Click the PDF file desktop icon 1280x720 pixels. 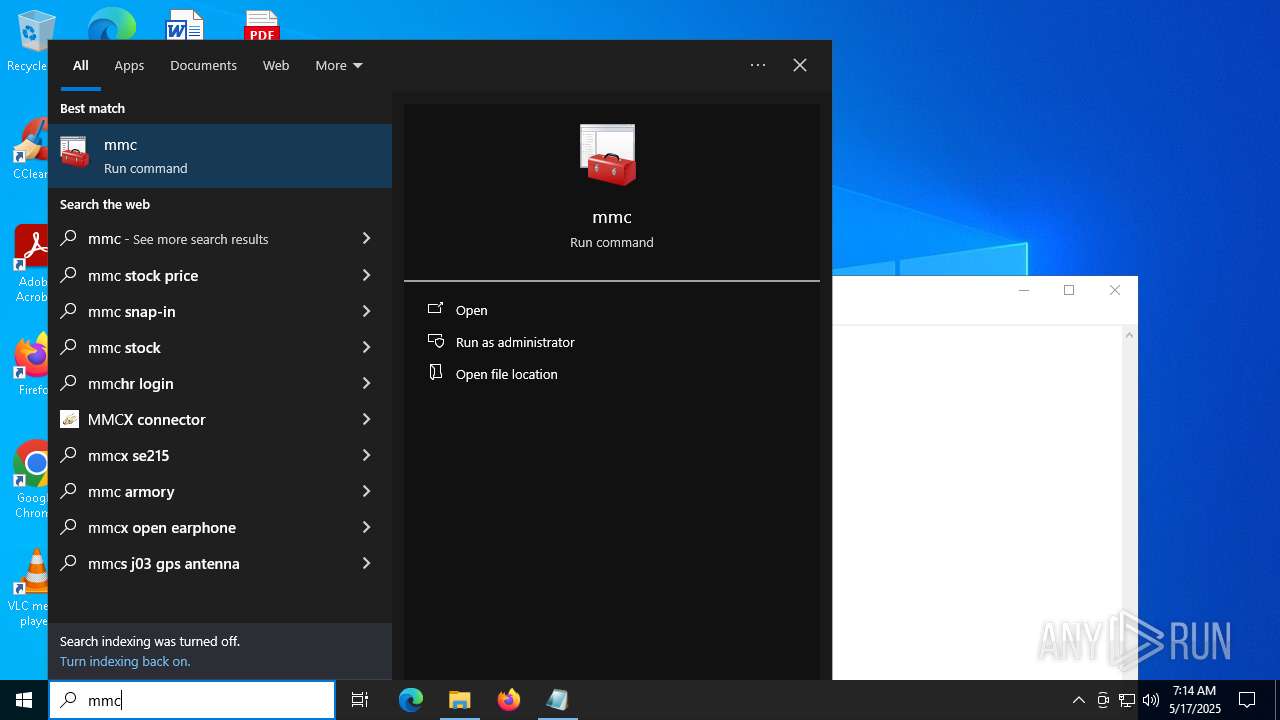[262, 25]
